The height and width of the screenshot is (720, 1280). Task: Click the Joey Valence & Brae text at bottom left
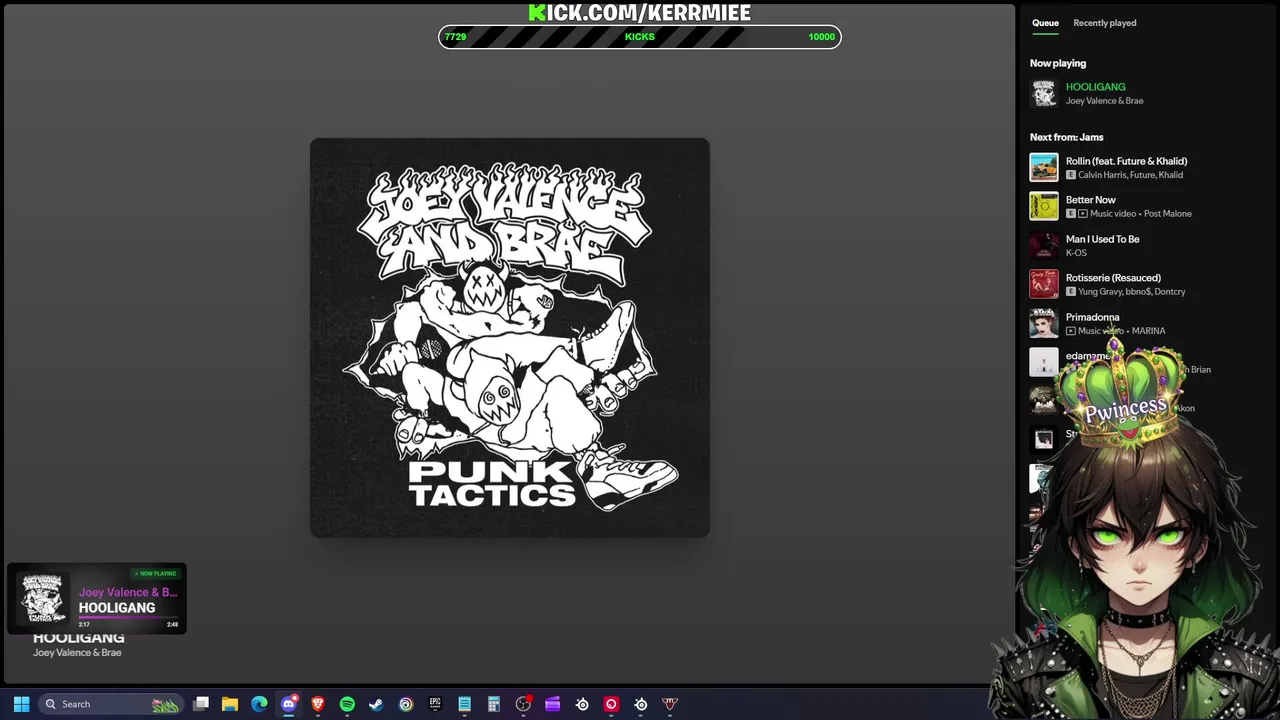pos(77,653)
